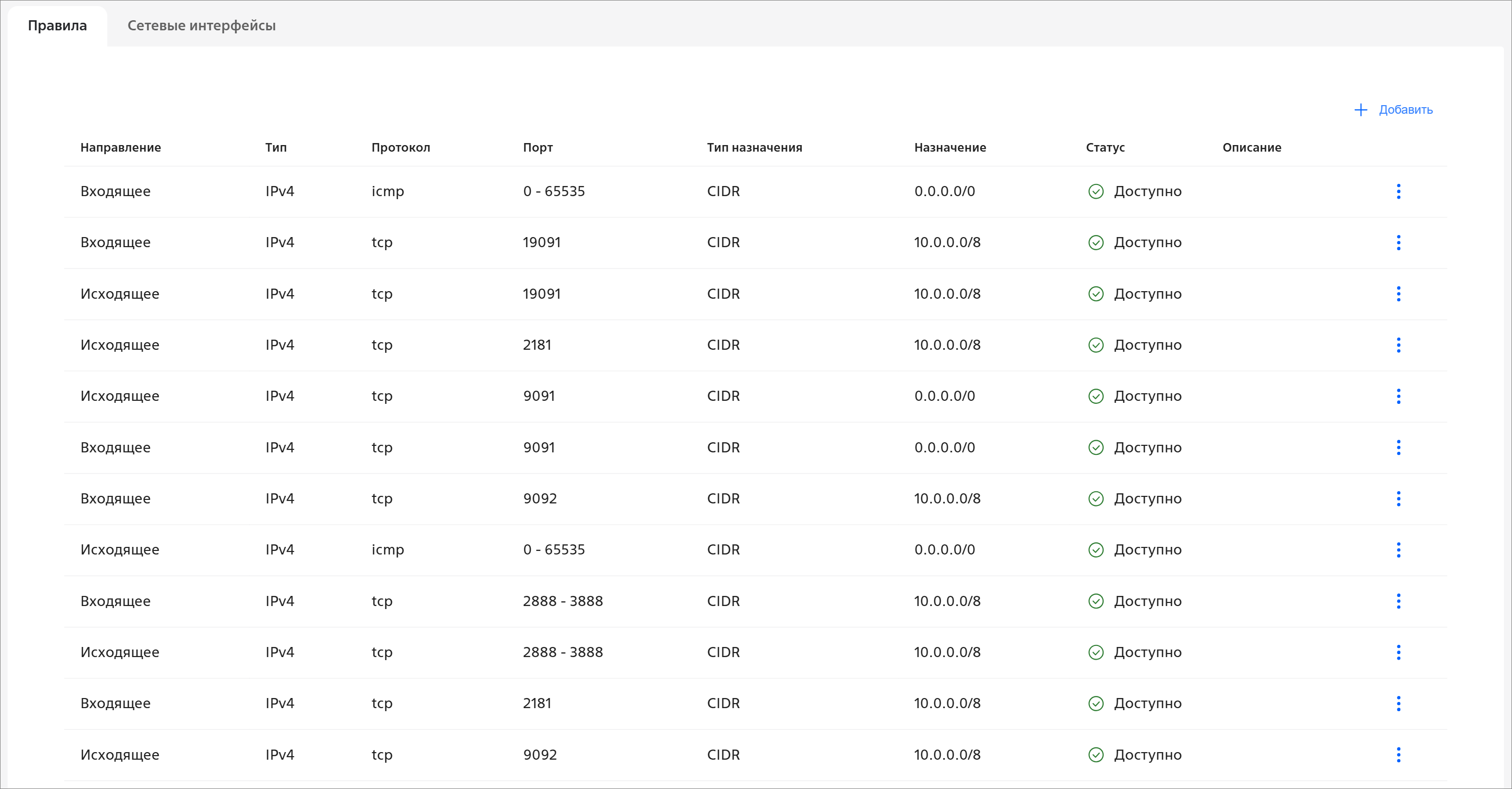Open three-dot menu for outgoing icmp rule

(x=1398, y=550)
